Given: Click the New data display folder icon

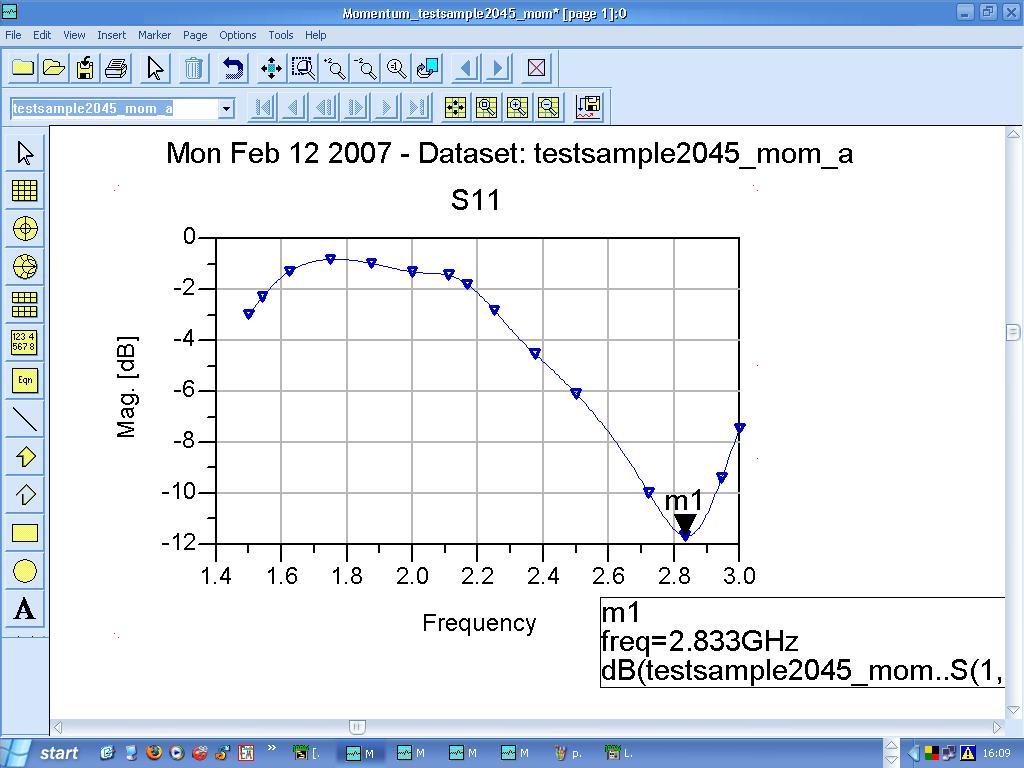Looking at the screenshot, I should coord(23,68).
